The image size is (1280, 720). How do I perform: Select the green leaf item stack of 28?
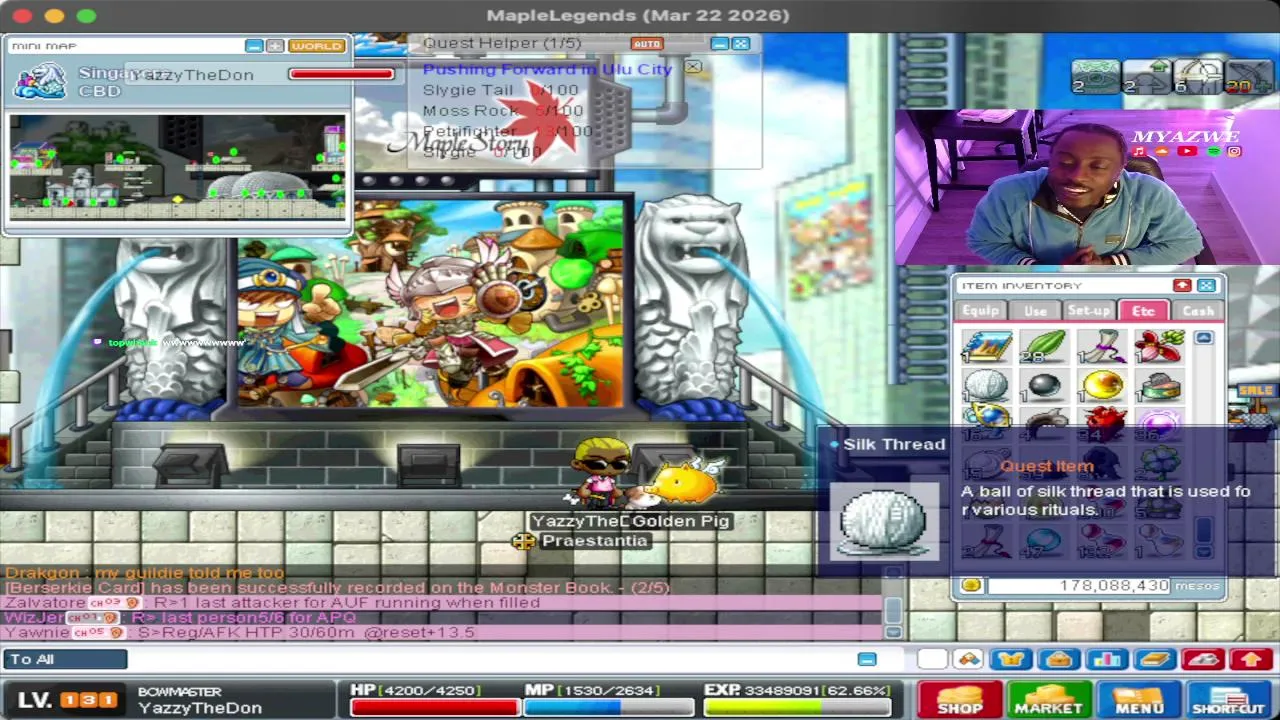[x=1044, y=347]
